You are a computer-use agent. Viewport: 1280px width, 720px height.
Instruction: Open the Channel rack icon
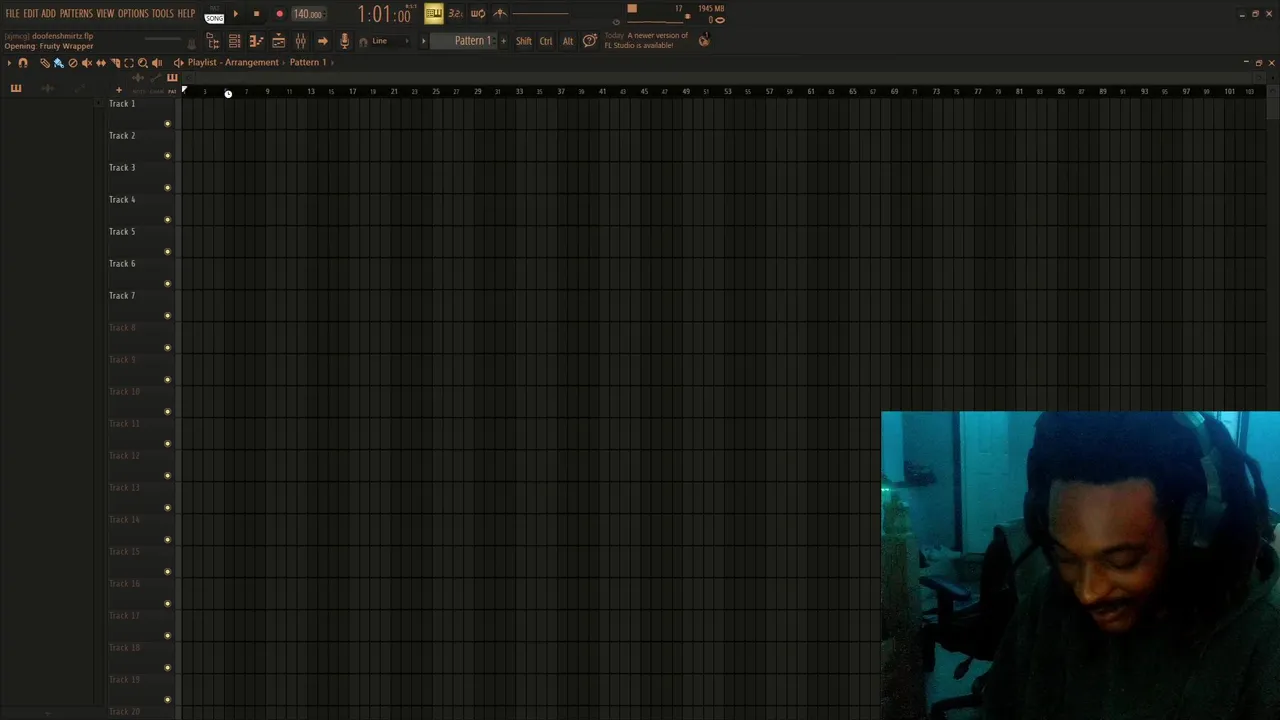coord(234,41)
